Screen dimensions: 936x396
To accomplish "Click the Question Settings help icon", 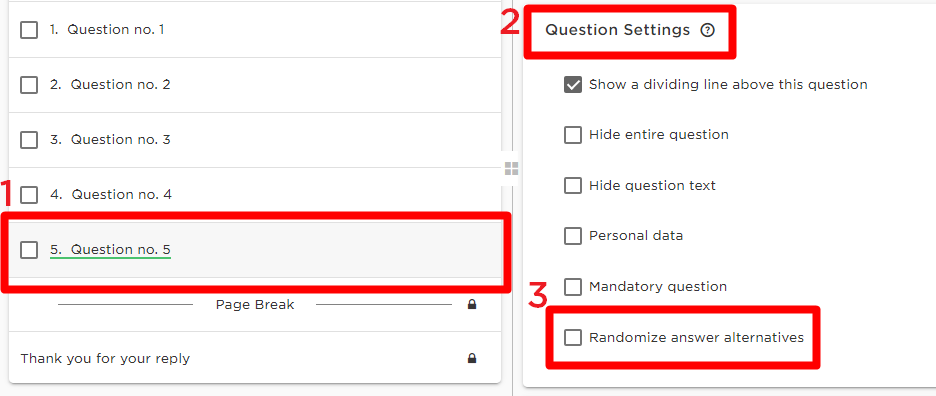I will [x=707, y=30].
